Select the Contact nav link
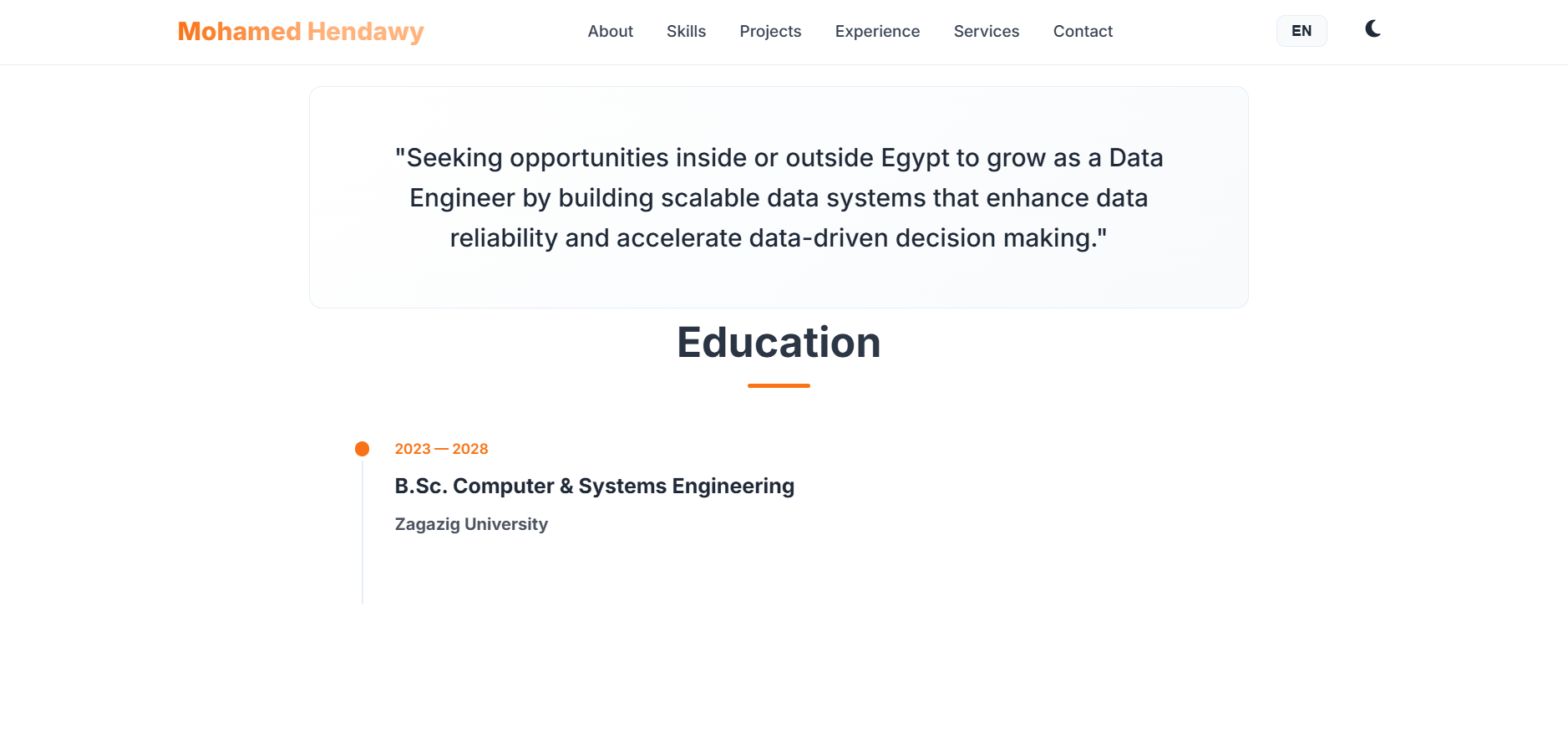 point(1083,32)
